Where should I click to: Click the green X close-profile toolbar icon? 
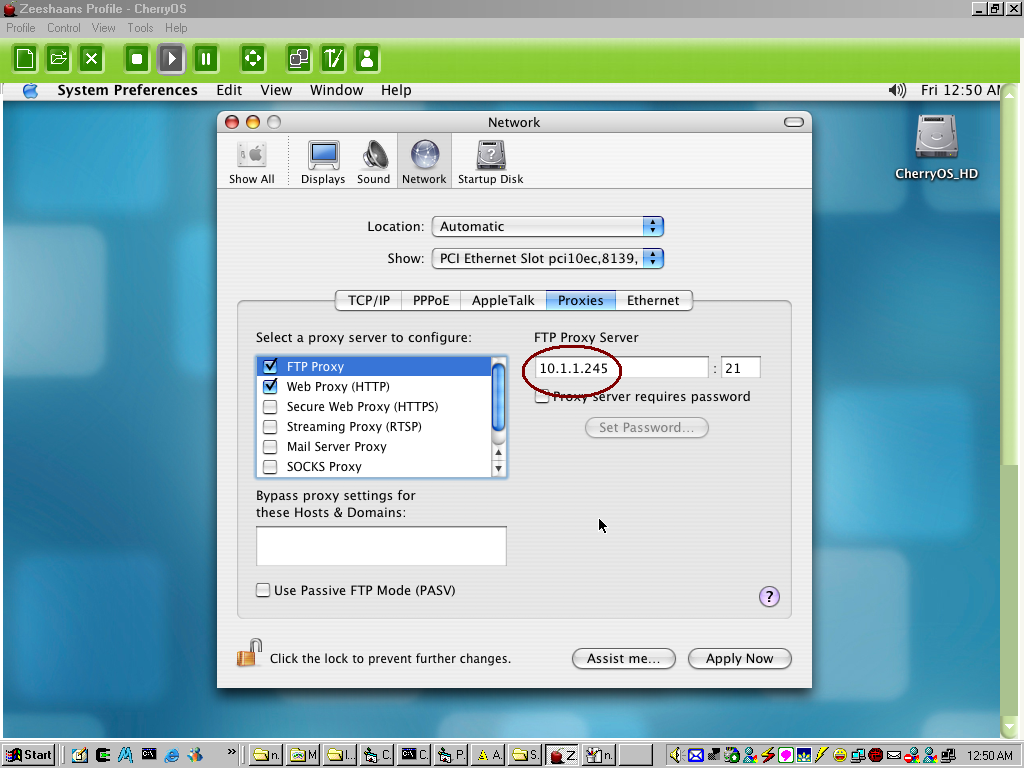tap(91, 59)
